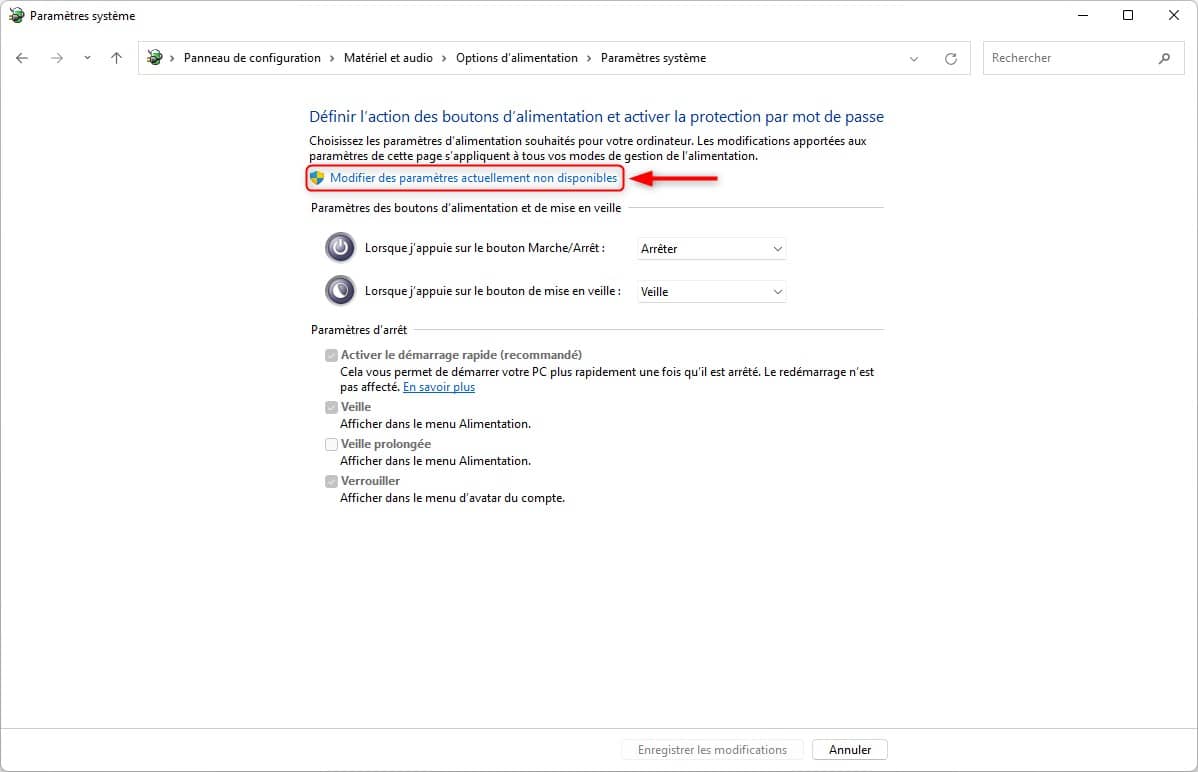The image size is (1198, 772).
Task: Open Matériel et audio breadcrumb
Action: [388, 58]
